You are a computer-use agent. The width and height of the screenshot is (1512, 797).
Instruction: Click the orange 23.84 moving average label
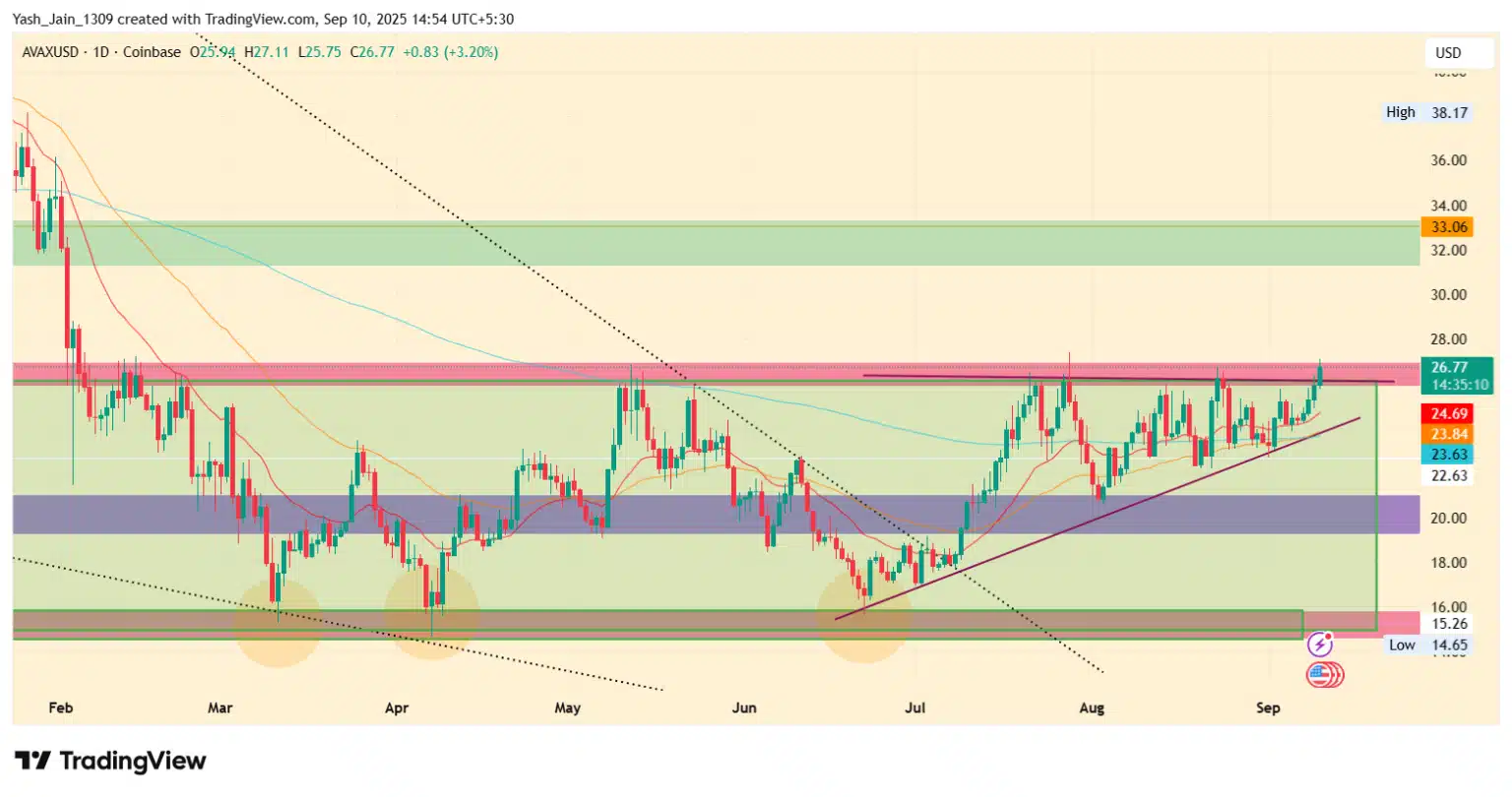coord(1448,434)
